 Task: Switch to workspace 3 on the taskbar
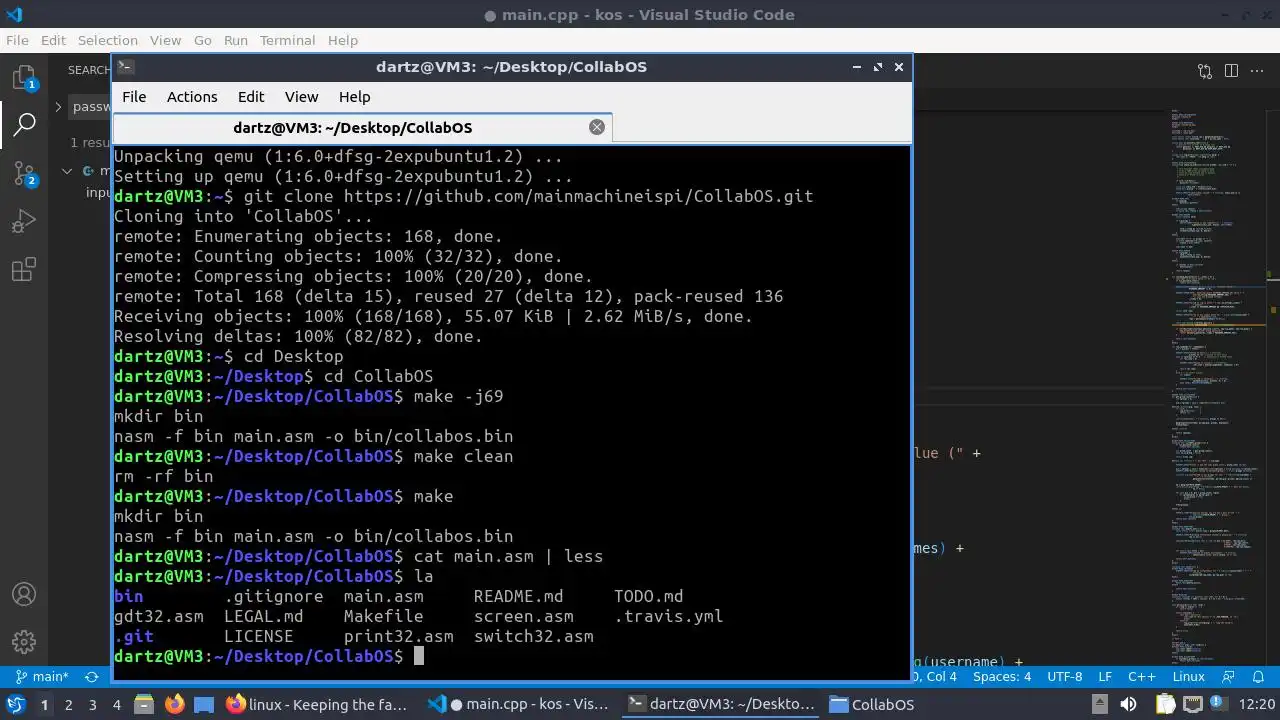[93, 705]
